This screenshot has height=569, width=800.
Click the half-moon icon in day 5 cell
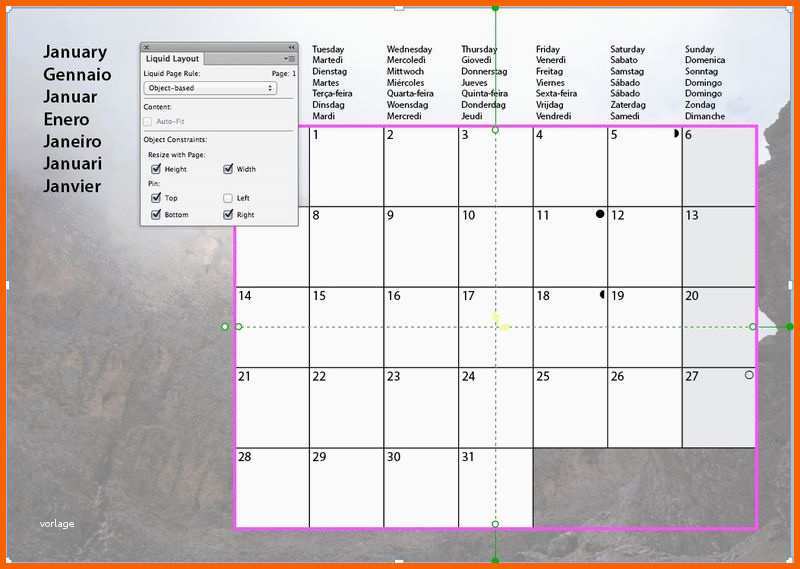[676, 133]
